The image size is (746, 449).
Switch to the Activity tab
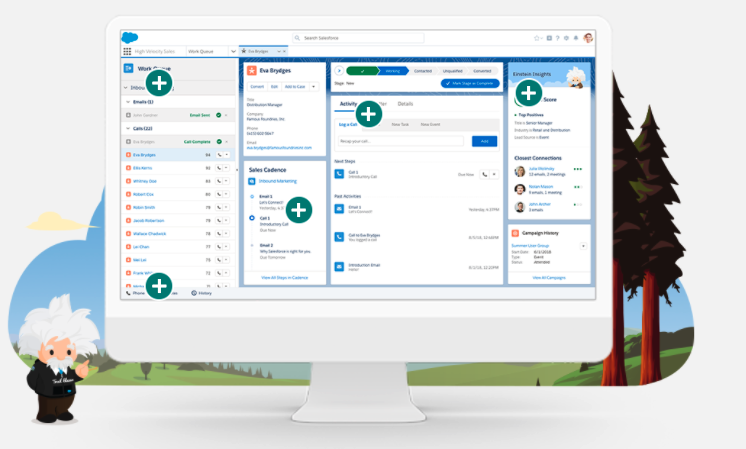click(348, 104)
